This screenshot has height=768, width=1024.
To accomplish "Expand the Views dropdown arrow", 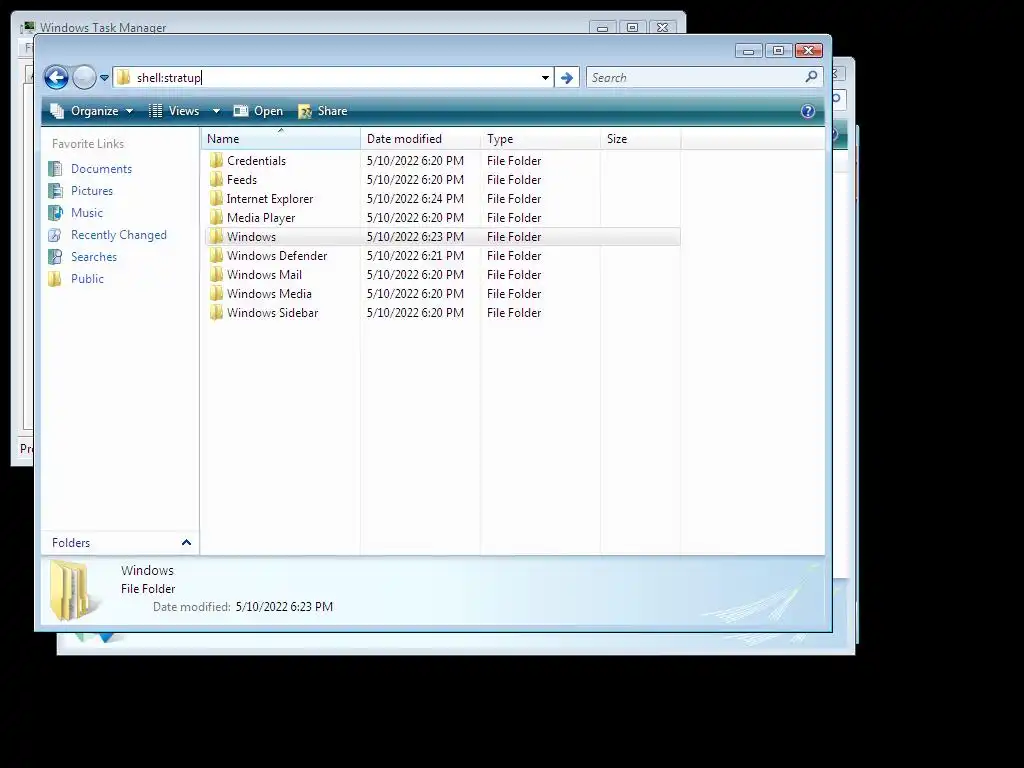I will (x=216, y=111).
